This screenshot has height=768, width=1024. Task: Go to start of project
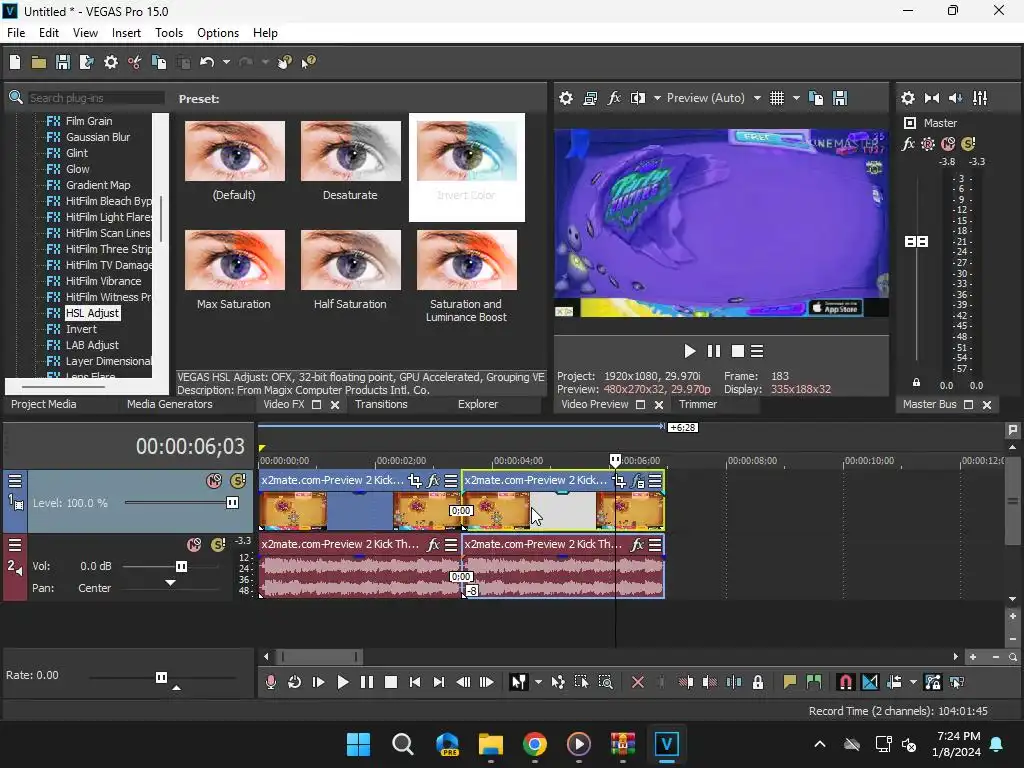pyautogui.click(x=415, y=682)
